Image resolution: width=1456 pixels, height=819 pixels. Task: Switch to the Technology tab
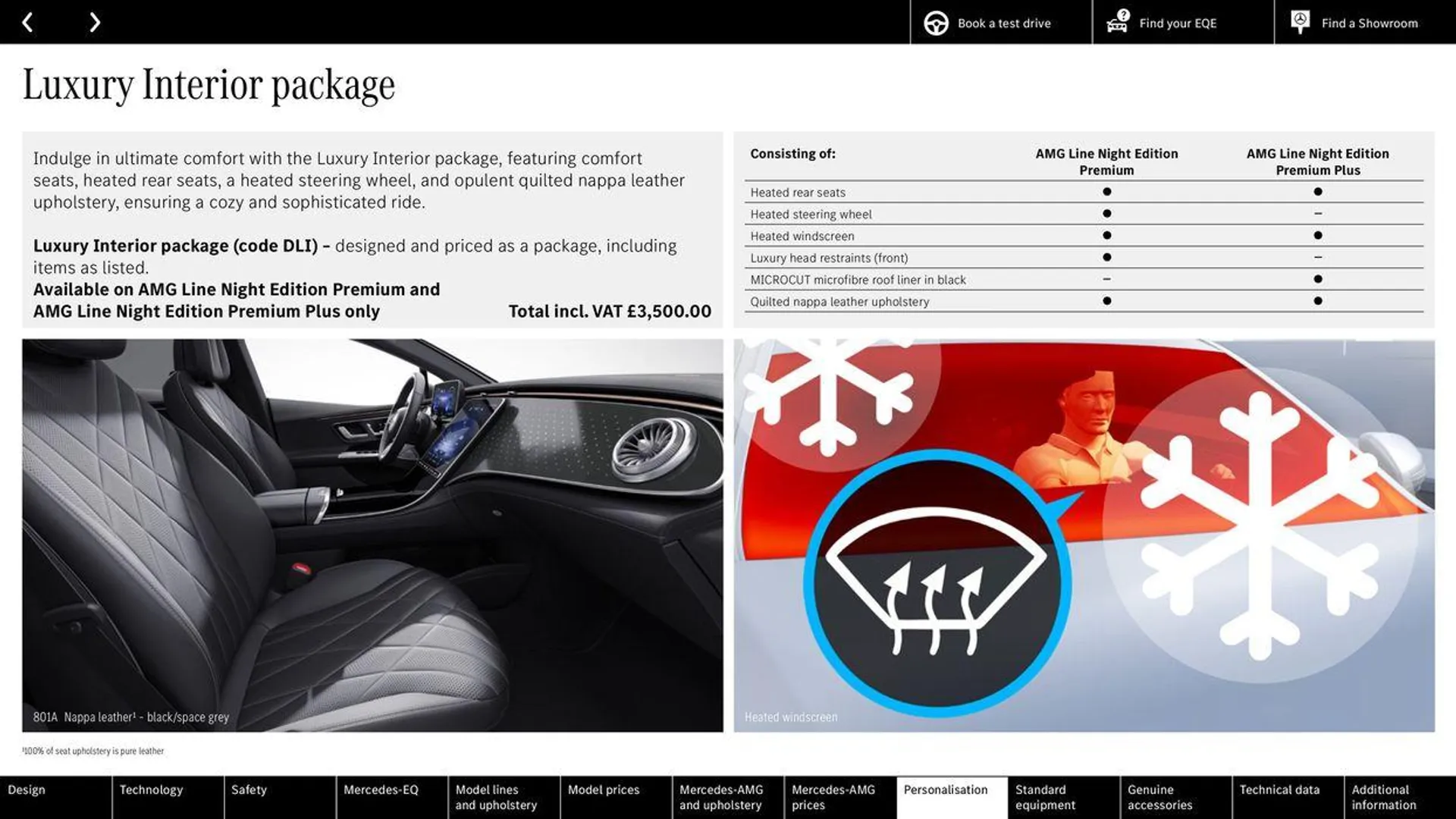coord(168,797)
